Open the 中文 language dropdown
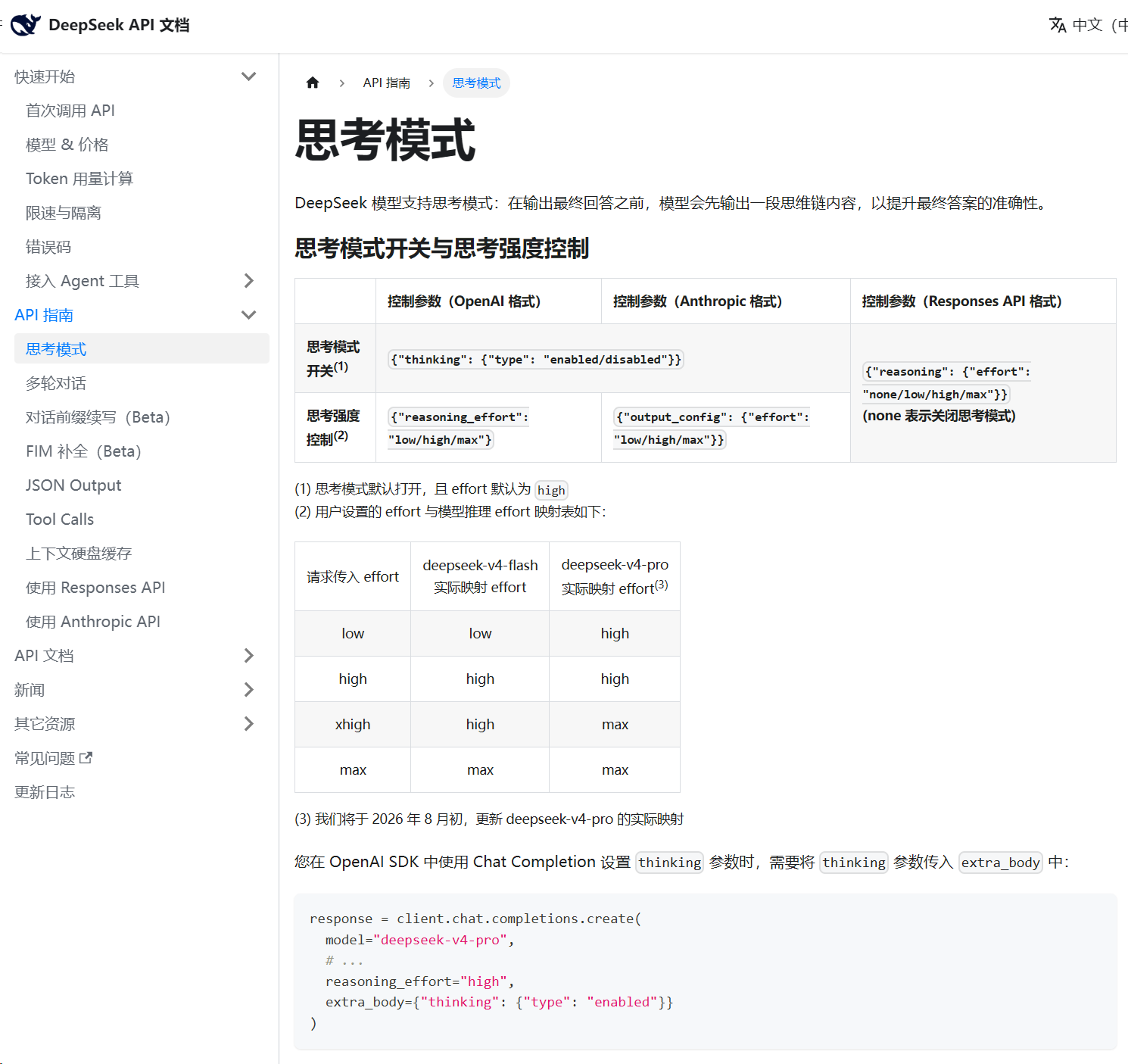 (1089, 25)
